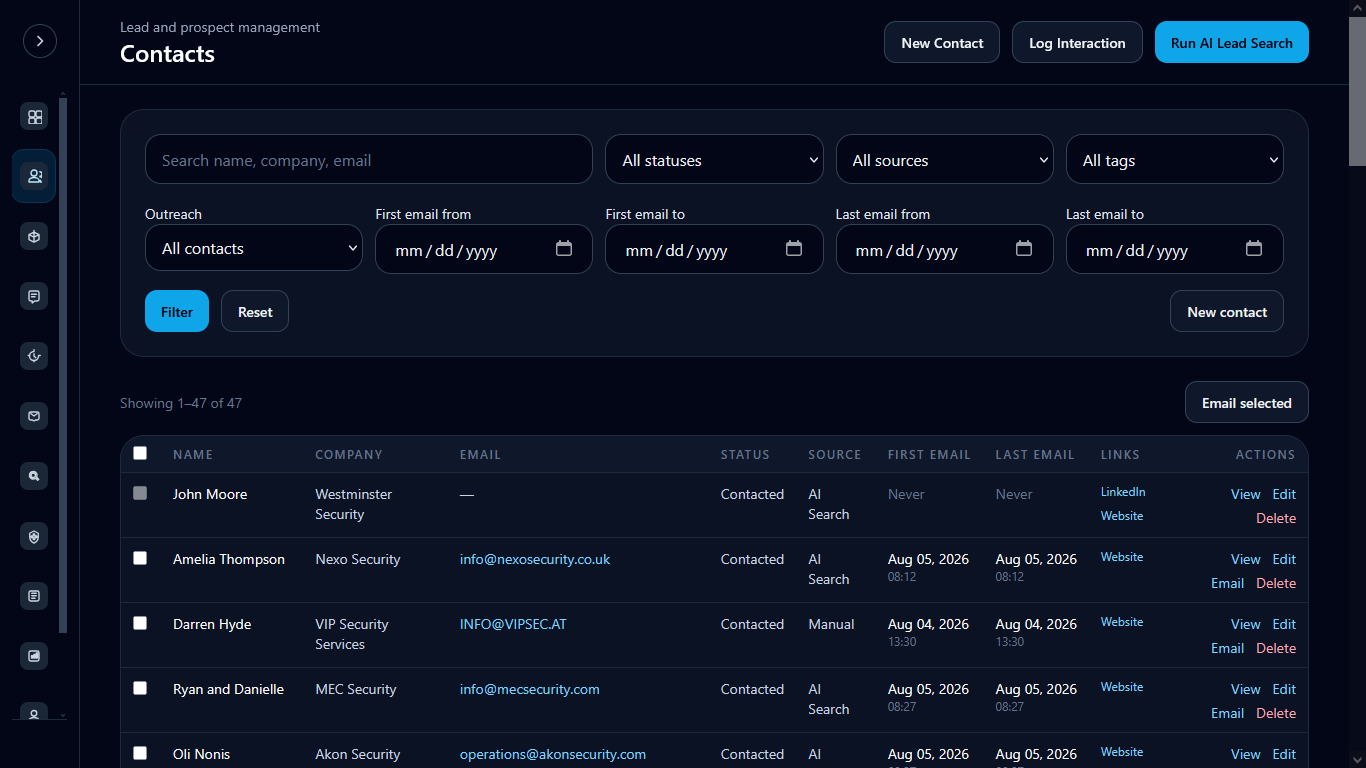This screenshot has height=768, width=1366.
Task: Open the circular clock-arrow icon in sidebar
Action: click(35, 357)
